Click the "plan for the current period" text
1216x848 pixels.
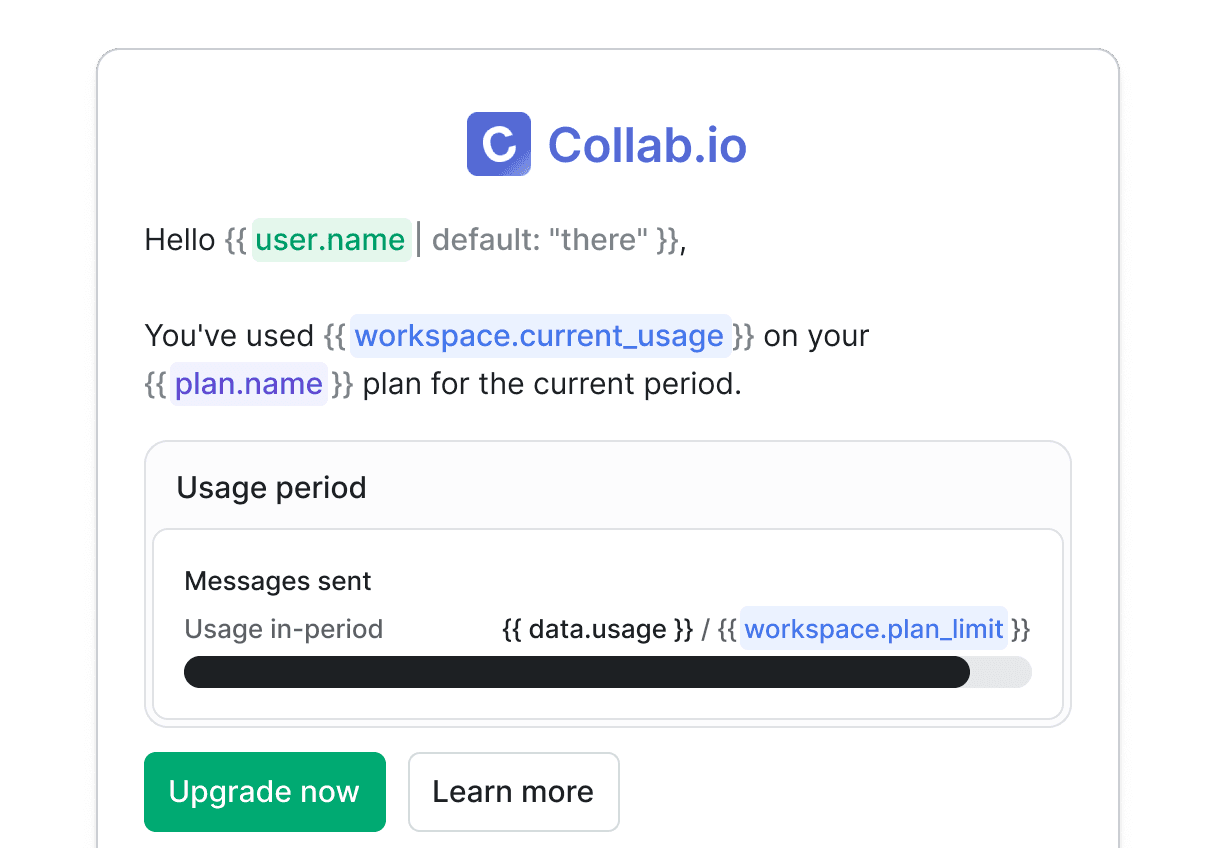[x=552, y=384]
